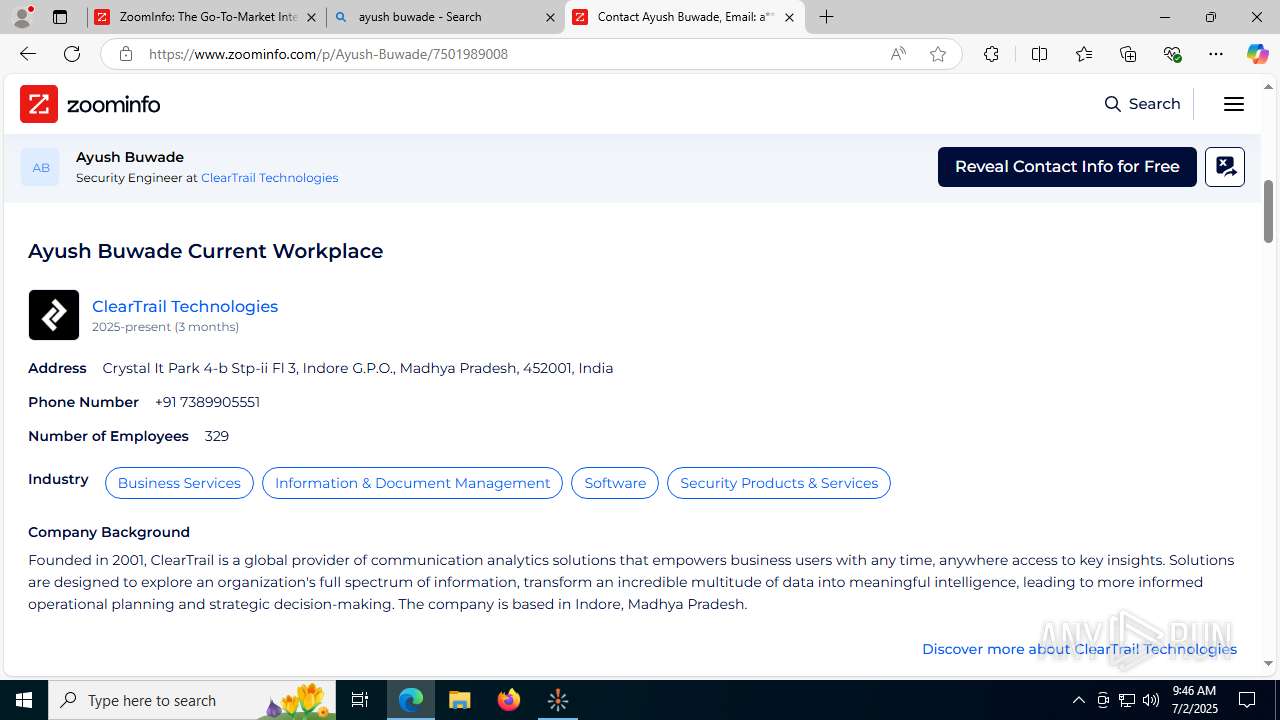Open Windows notification center
Image resolution: width=1280 pixels, height=720 pixels.
coord(1248,700)
